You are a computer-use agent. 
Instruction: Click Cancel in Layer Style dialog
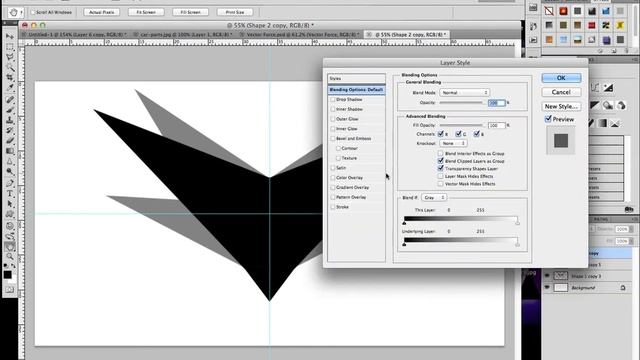click(561, 92)
